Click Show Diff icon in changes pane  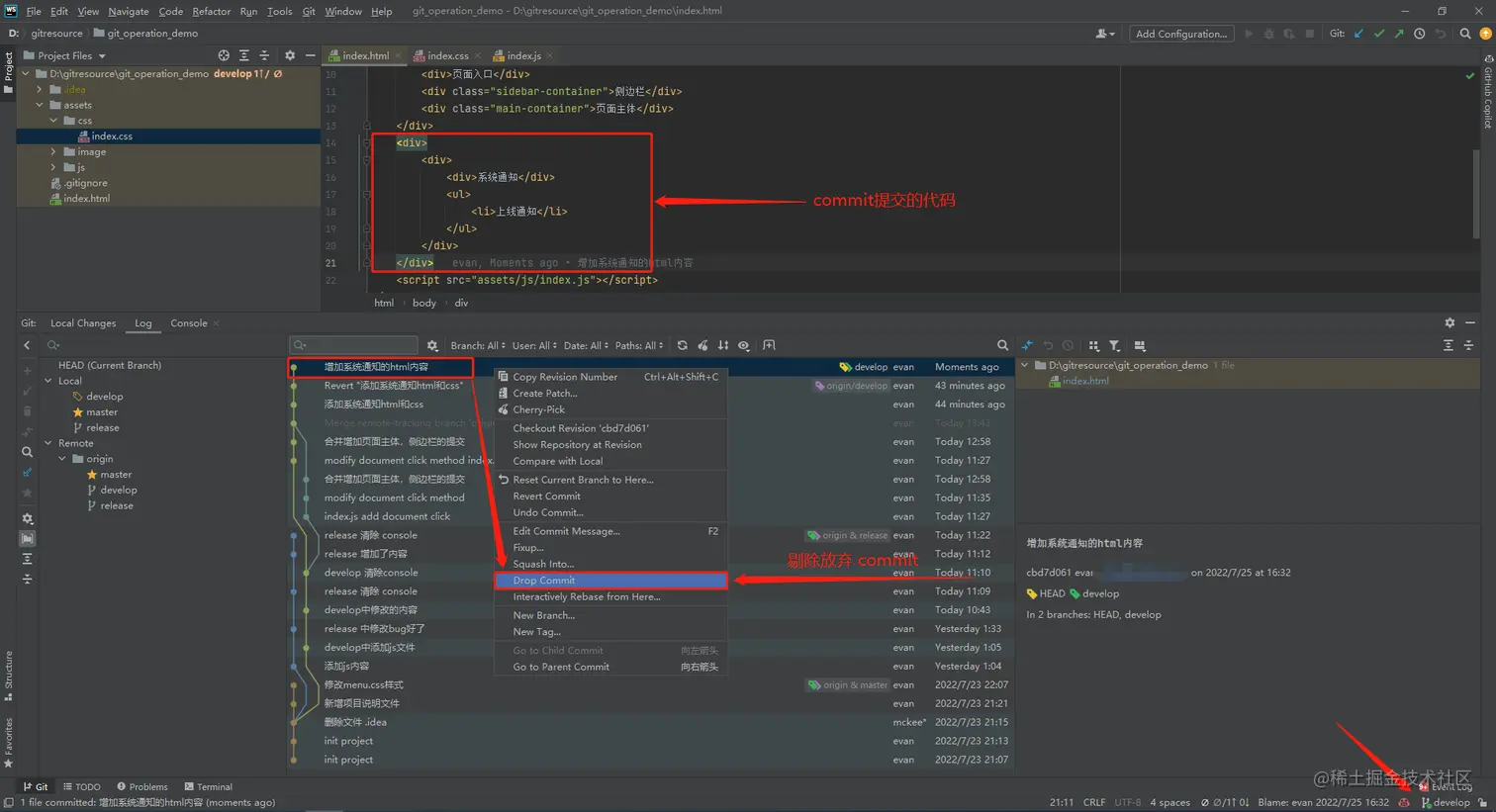pos(1027,345)
